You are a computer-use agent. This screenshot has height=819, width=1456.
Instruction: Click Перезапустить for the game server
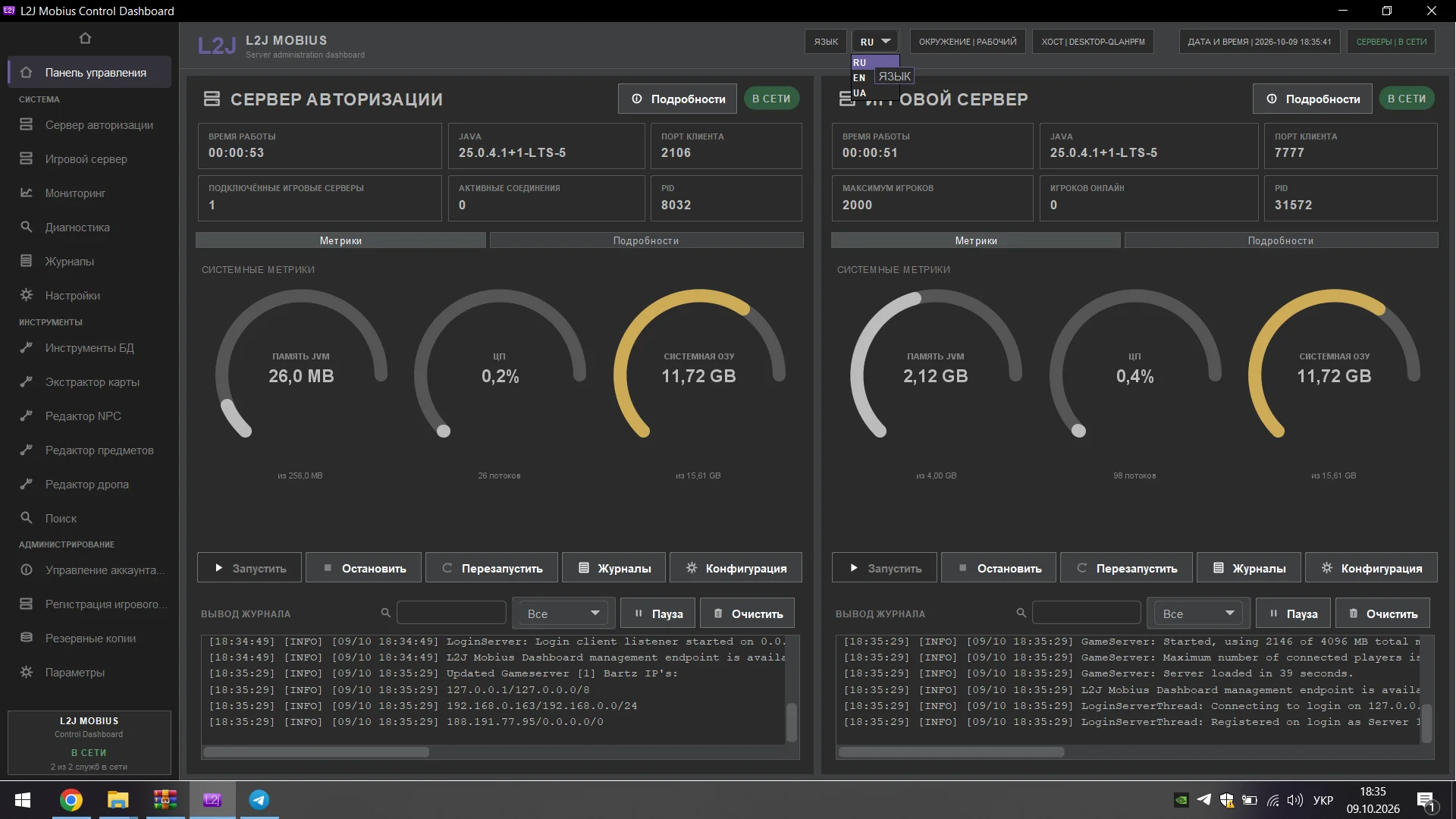[1126, 568]
